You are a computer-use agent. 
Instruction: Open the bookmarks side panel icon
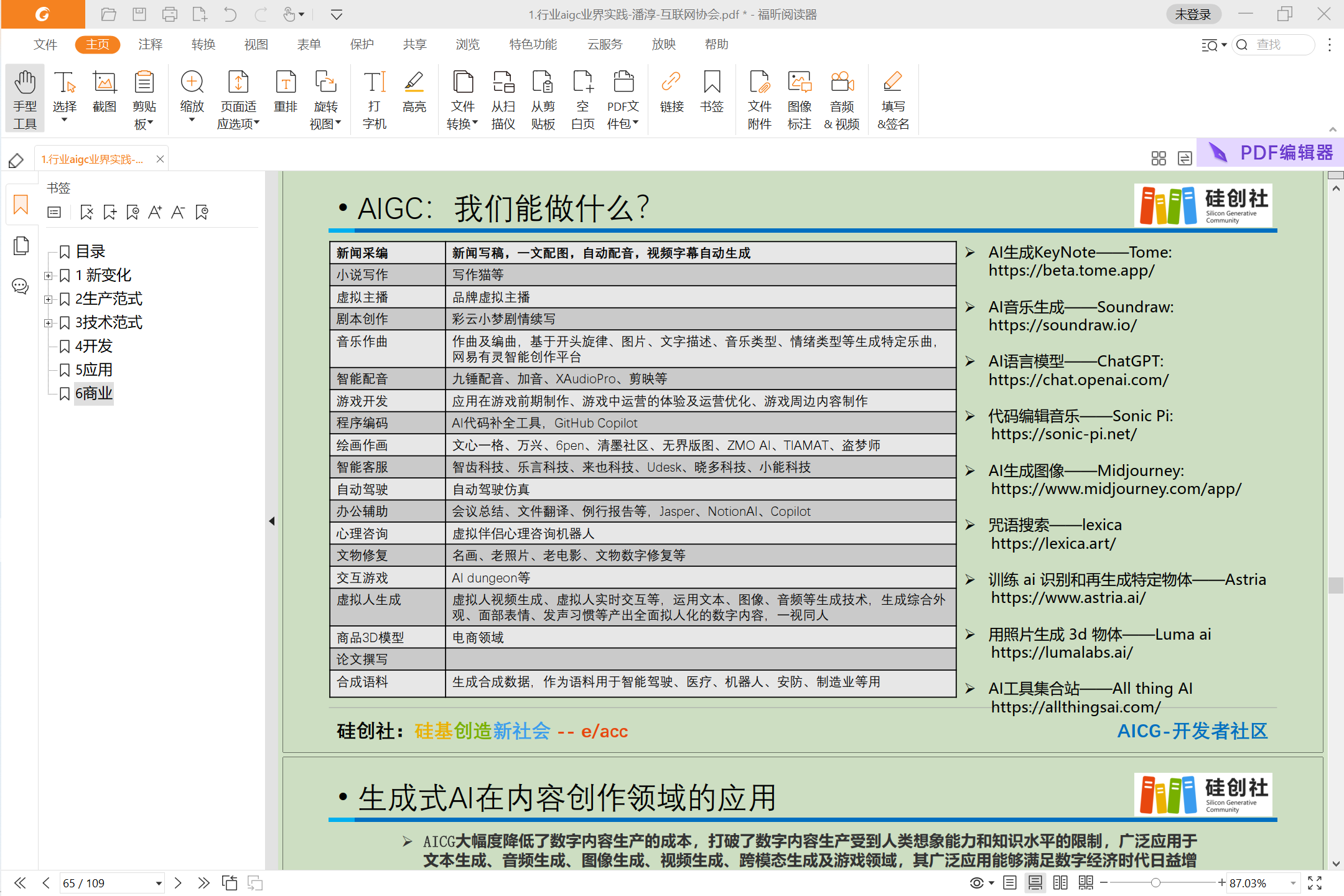click(21, 205)
